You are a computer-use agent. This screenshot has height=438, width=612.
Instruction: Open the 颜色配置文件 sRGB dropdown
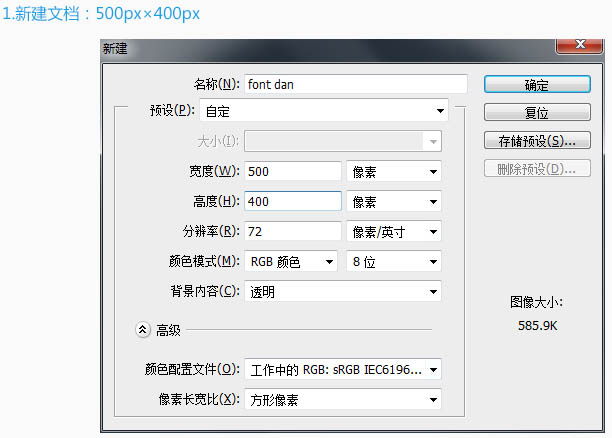(343, 369)
